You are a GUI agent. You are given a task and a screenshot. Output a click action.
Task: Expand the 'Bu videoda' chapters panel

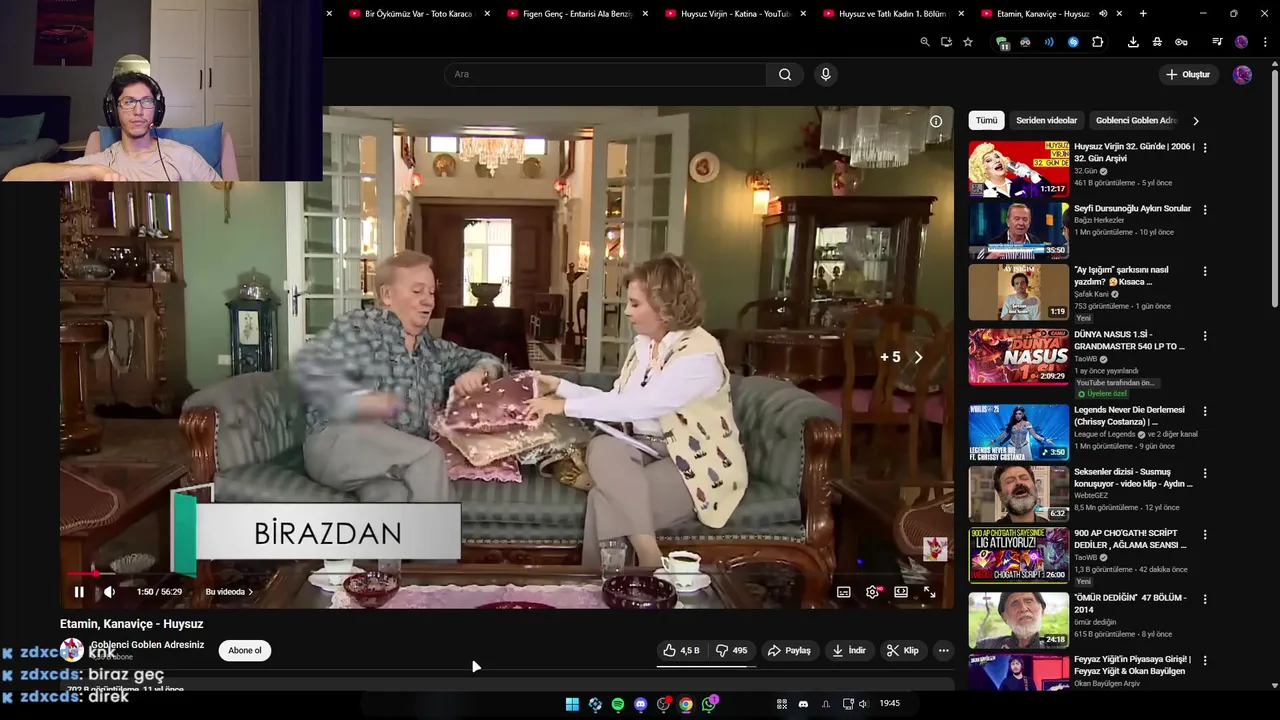point(229,592)
